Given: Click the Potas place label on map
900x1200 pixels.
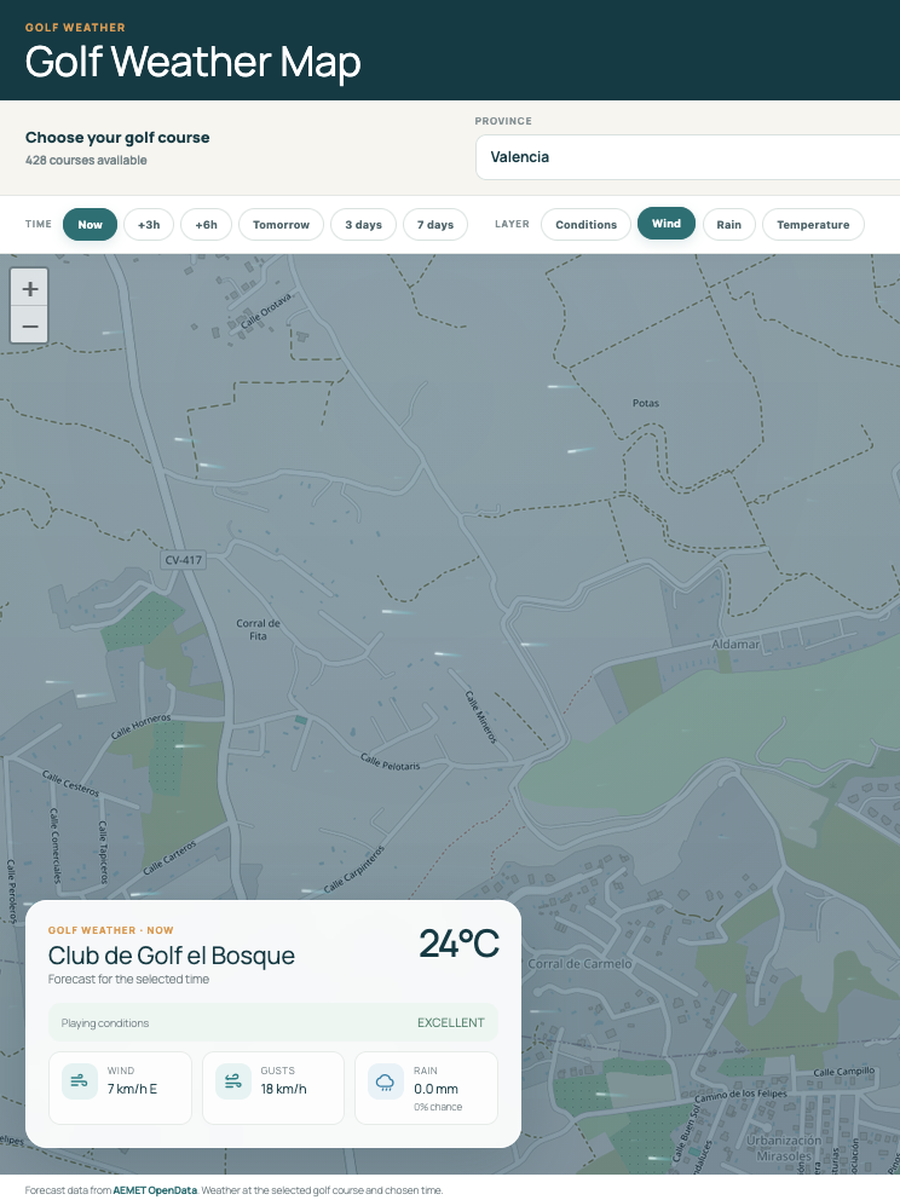Looking at the screenshot, I should click(x=646, y=403).
